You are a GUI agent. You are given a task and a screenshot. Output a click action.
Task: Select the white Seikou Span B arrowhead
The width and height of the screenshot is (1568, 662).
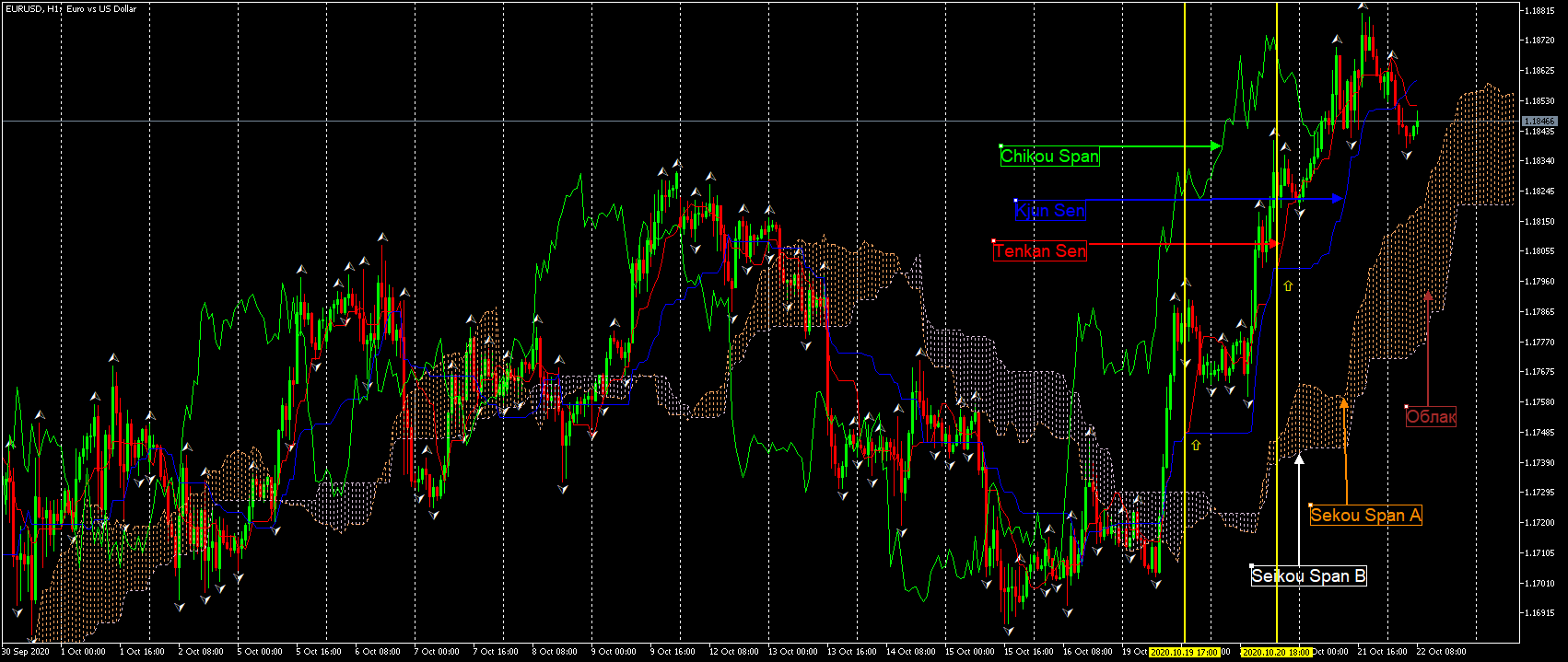click(1300, 459)
